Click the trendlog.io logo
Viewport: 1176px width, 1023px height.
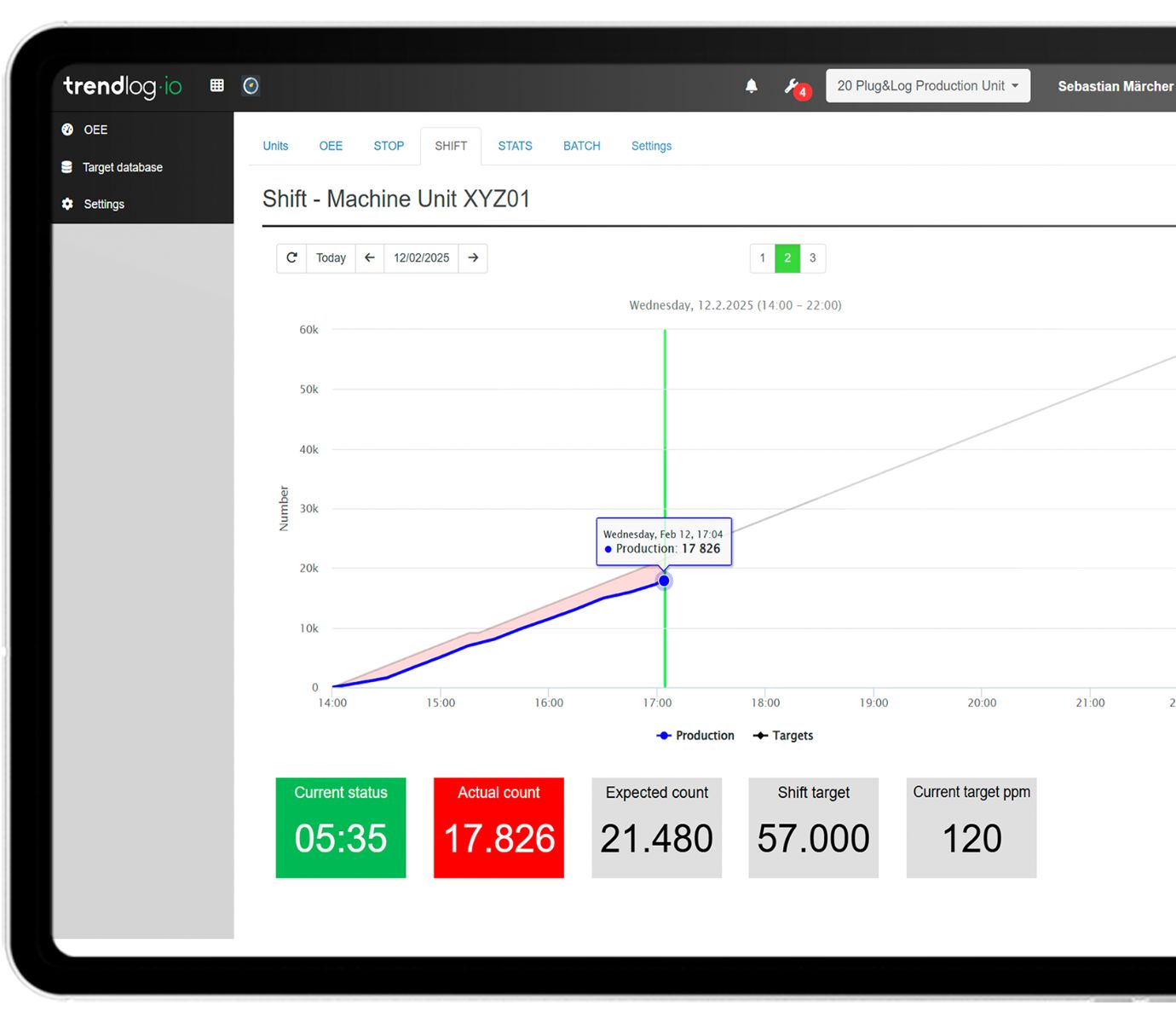click(x=123, y=86)
